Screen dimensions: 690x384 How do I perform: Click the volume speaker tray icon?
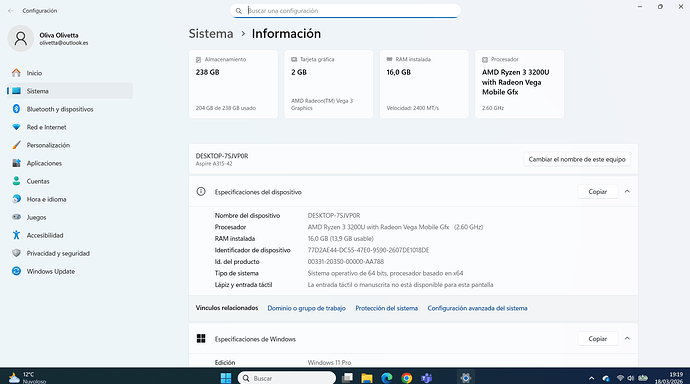pyautogui.click(x=631, y=378)
